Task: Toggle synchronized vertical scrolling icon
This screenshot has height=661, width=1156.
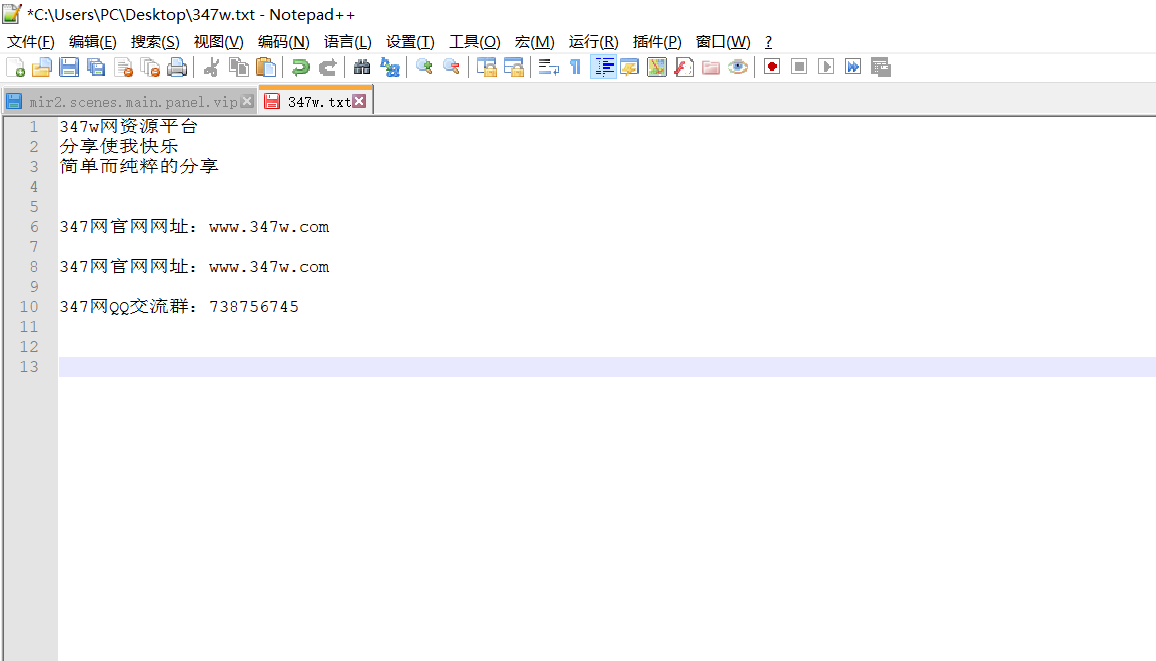Action: coord(487,67)
